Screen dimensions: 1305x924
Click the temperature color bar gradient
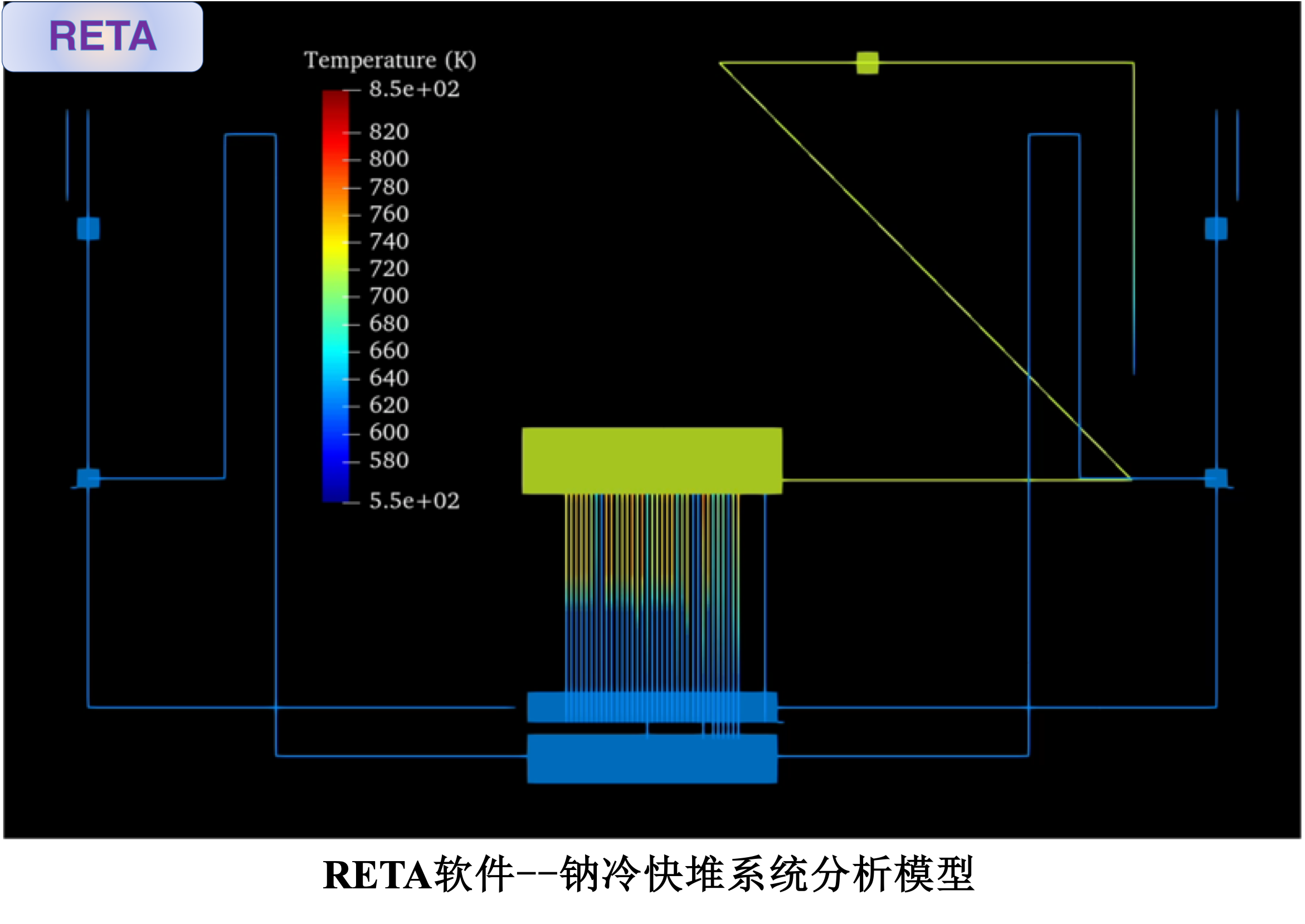pyautogui.click(x=336, y=296)
